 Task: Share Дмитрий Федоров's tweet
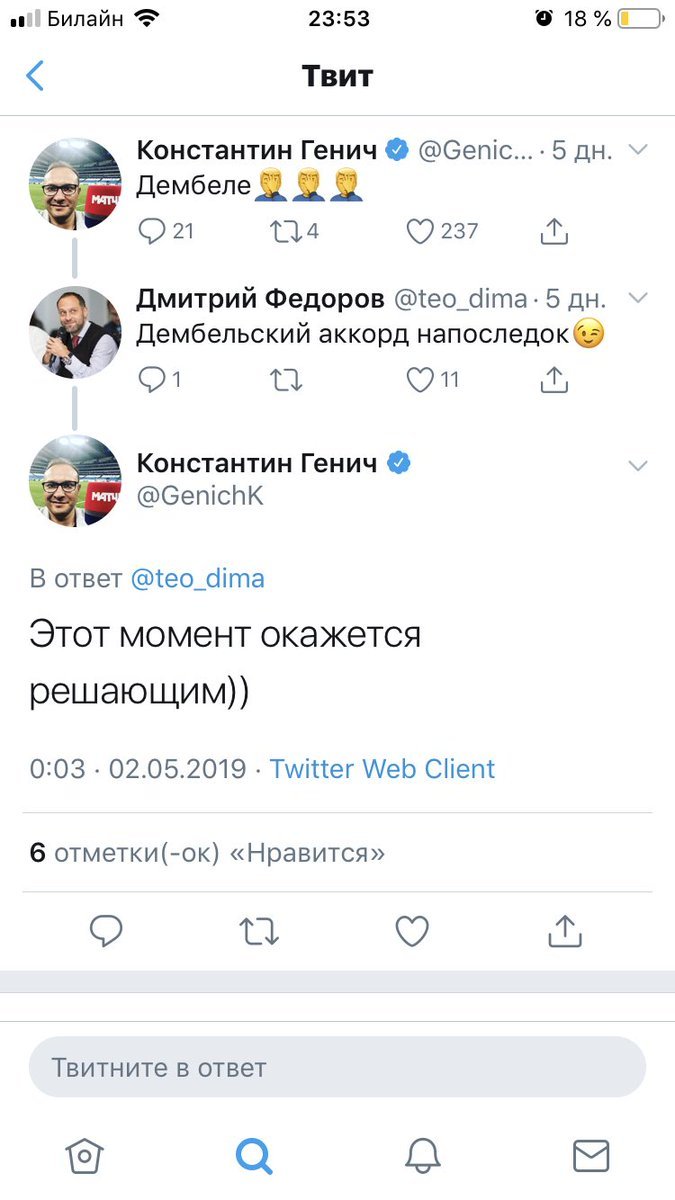554,380
